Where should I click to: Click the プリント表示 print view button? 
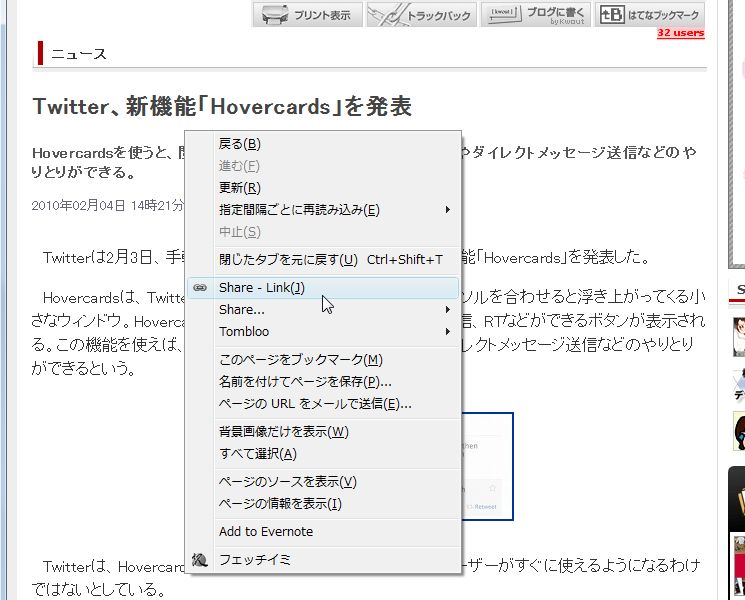click(x=307, y=15)
